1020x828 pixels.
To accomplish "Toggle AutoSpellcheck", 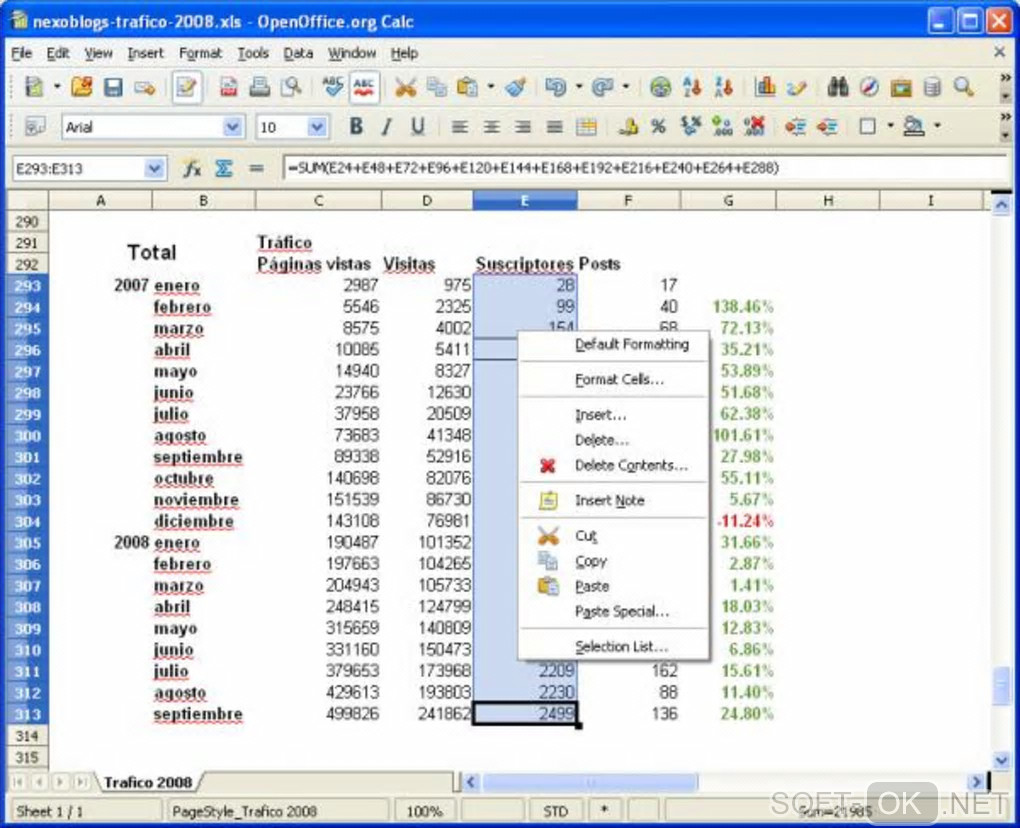I will [x=364, y=87].
